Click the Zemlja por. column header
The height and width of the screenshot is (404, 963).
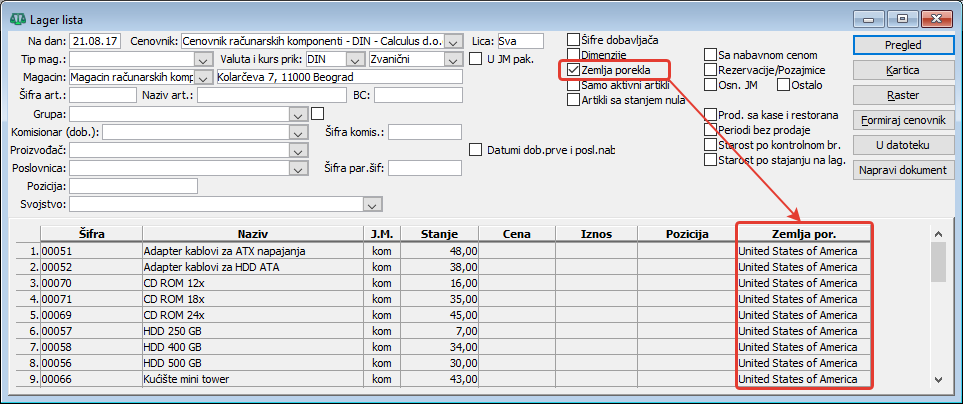803,234
